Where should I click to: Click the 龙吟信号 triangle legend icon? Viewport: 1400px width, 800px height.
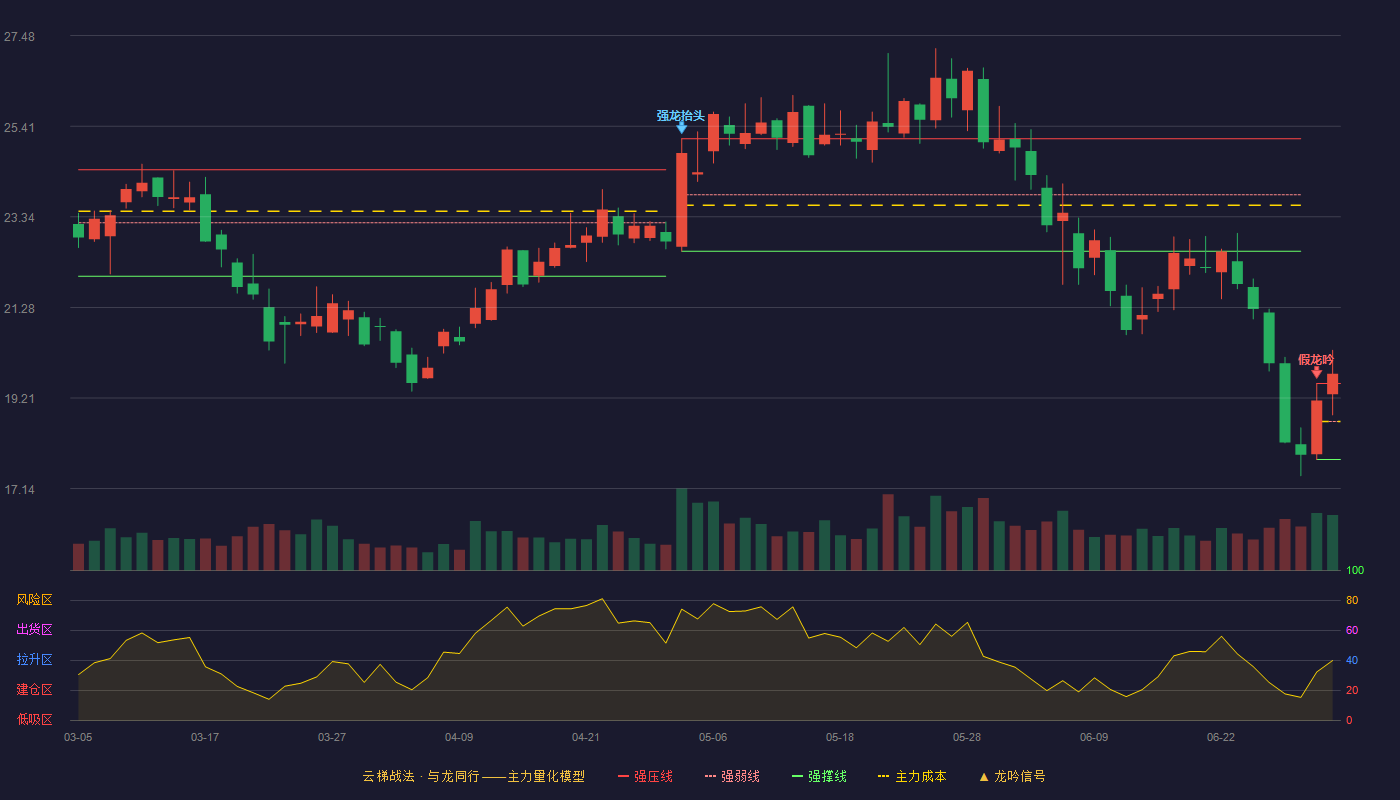tap(984, 776)
